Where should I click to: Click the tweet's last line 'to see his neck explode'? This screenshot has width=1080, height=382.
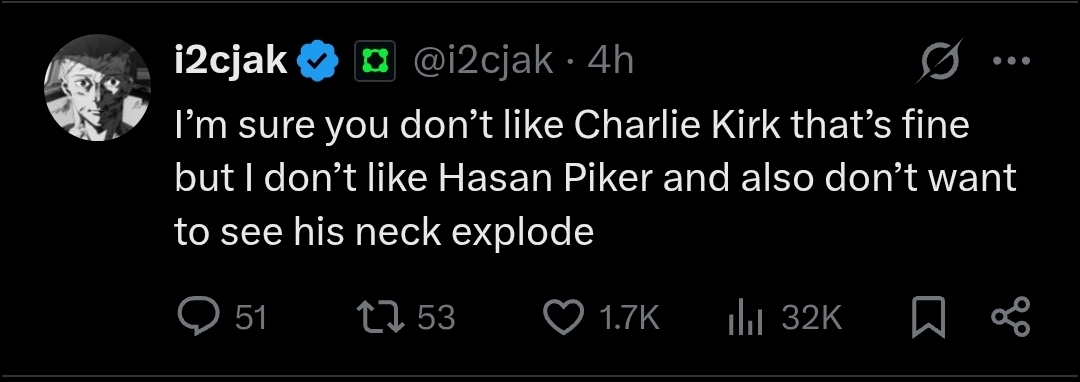pyautogui.click(x=384, y=232)
